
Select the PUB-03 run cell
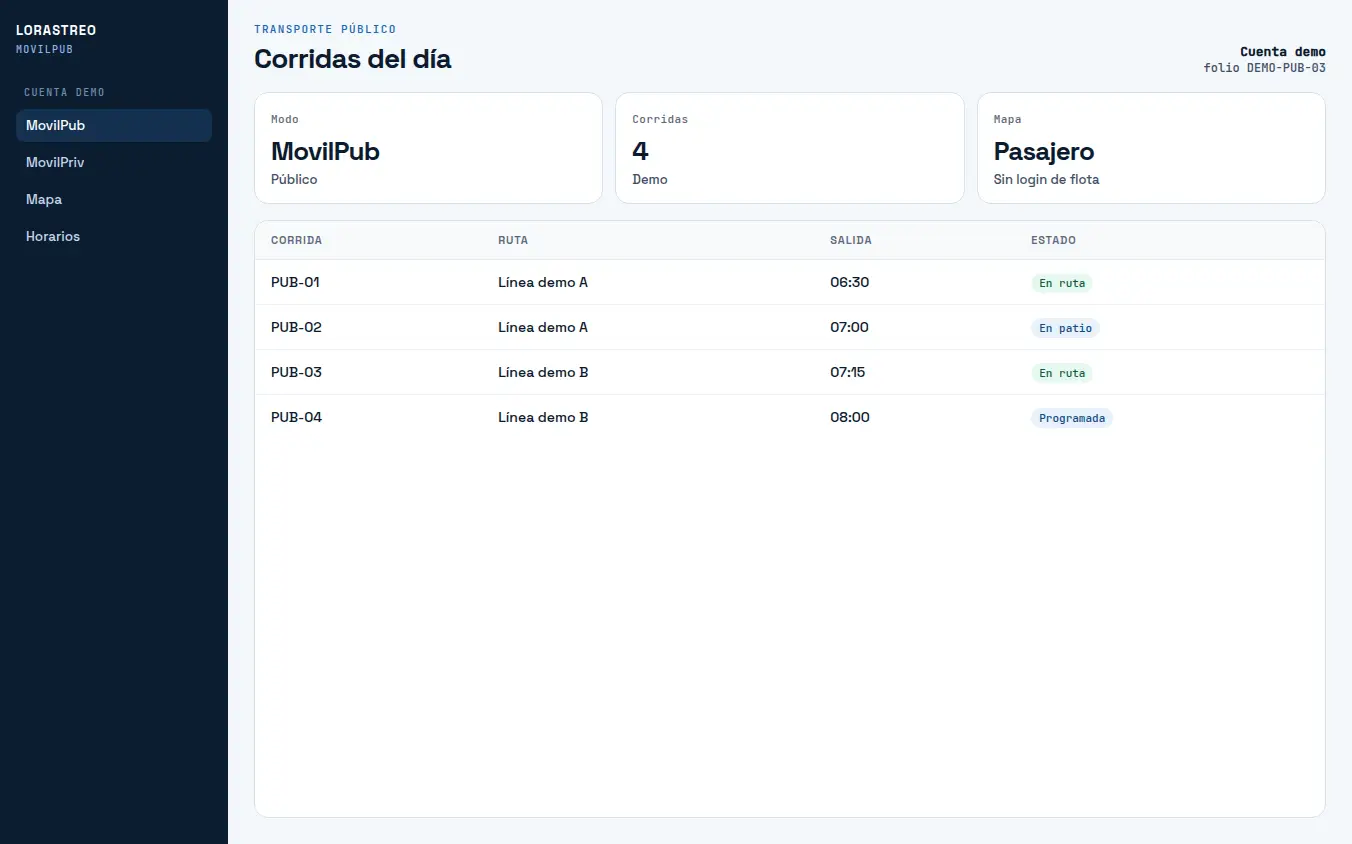[296, 373]
